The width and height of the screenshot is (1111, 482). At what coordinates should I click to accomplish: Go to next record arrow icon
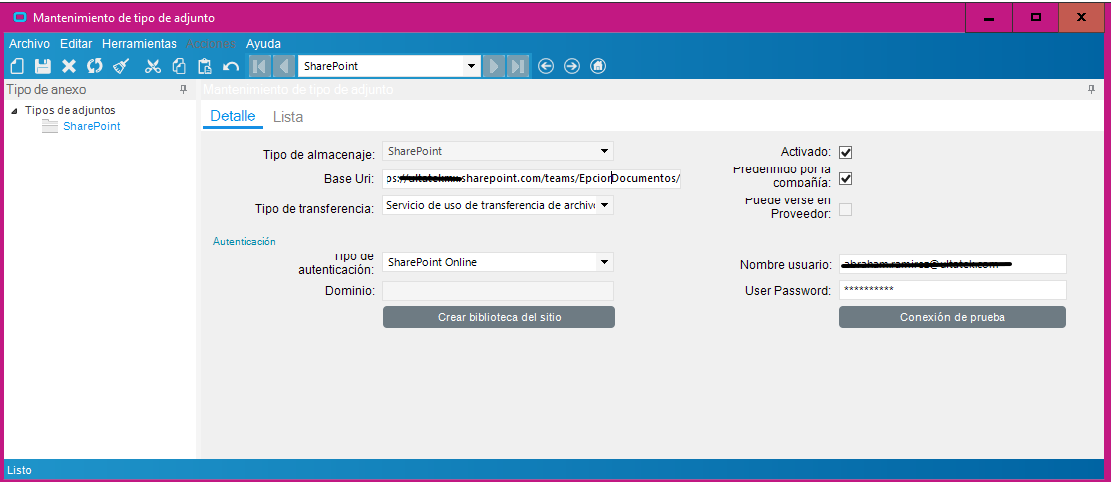[494, 67]
